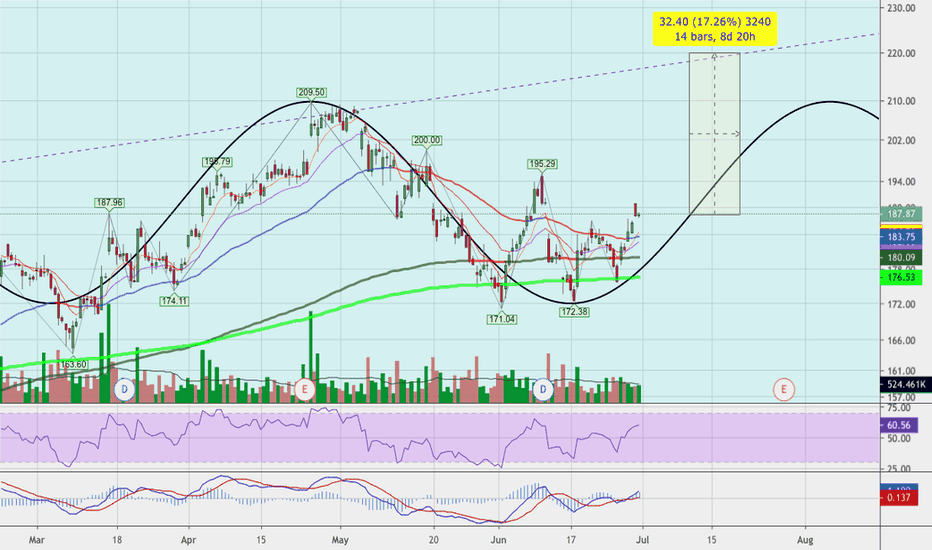
Task: Click the 195.79 pivot label
Action: coord(217,162)
